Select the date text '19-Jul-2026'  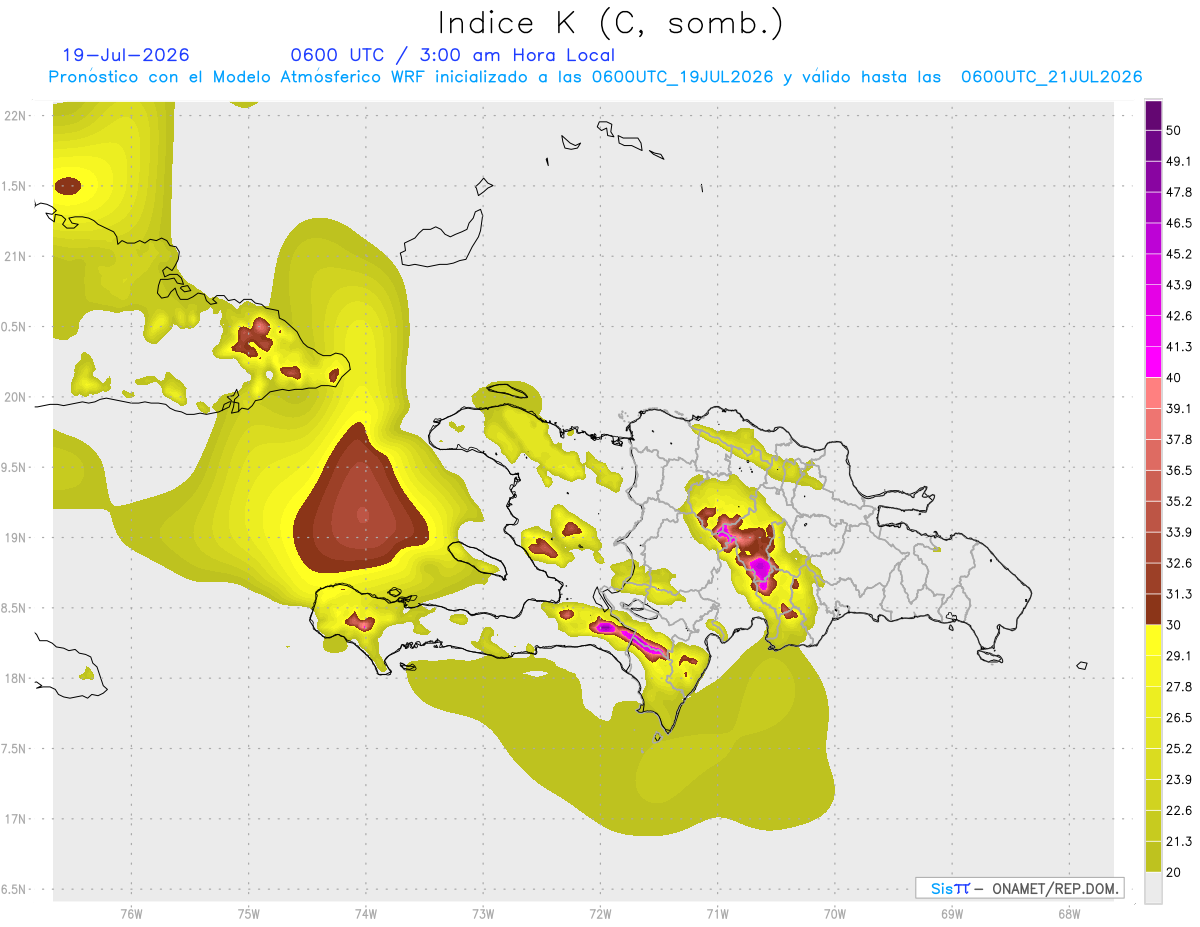pyautogui.click(x=126, y=55)
